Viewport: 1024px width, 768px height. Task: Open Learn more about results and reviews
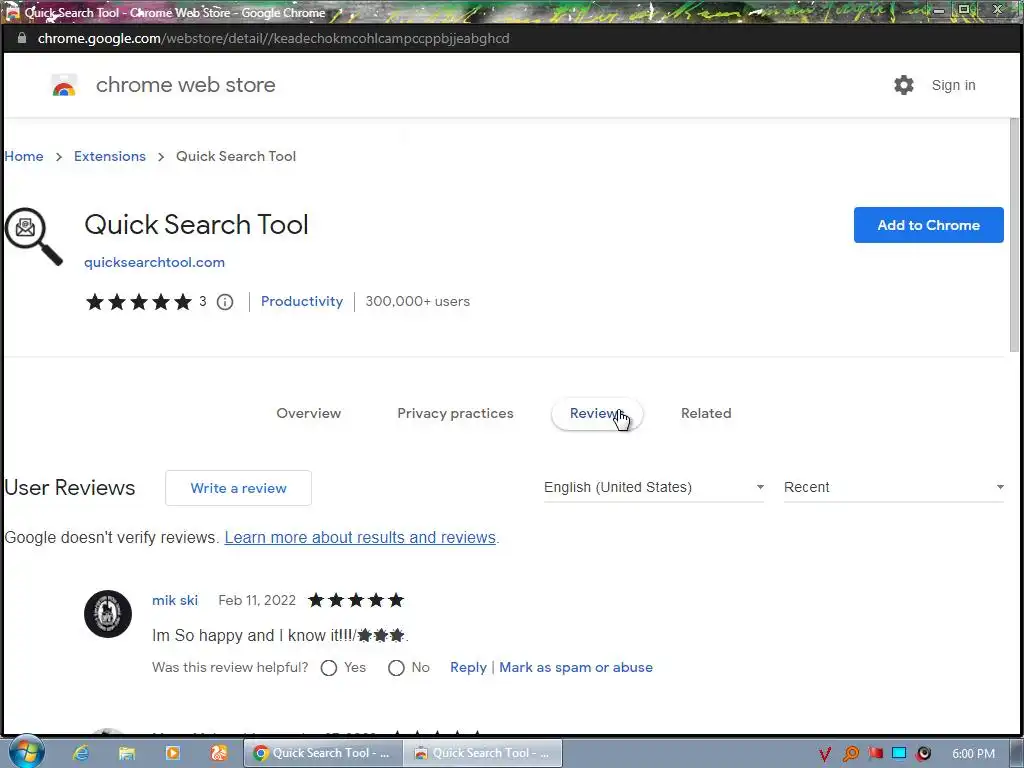[x=360, y=537]
